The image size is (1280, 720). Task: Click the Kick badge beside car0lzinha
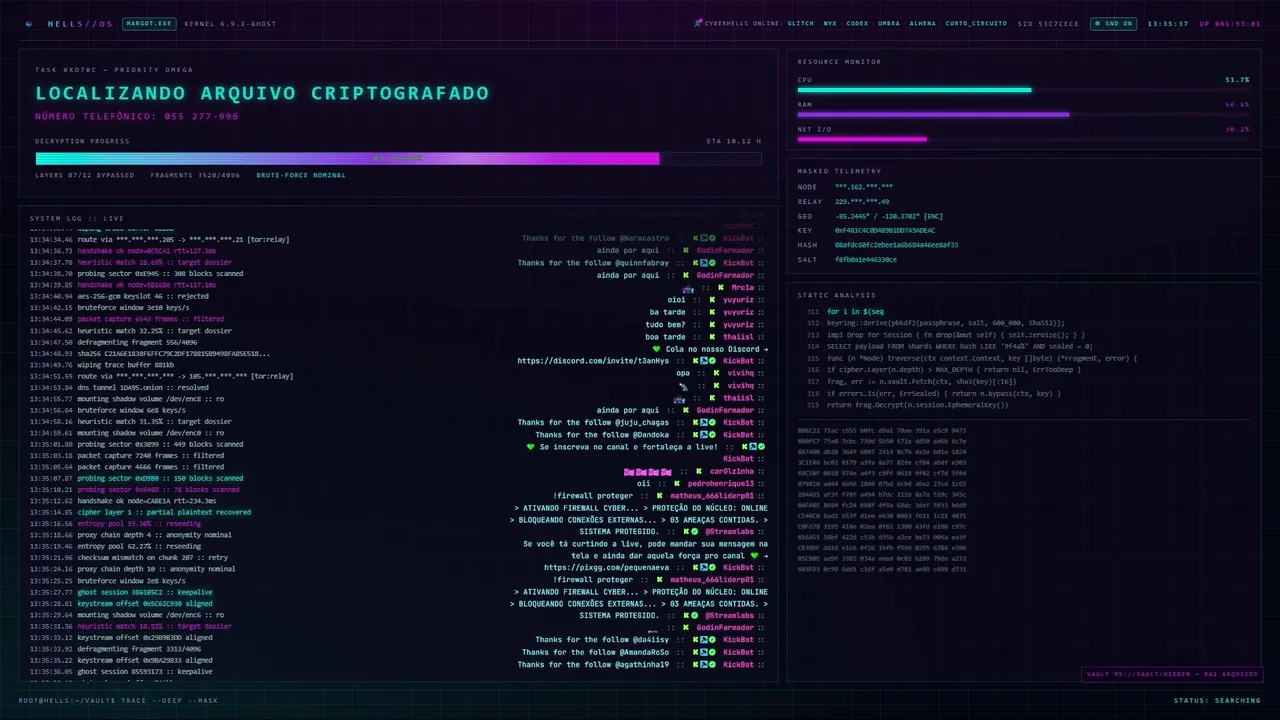pos(699,471)
